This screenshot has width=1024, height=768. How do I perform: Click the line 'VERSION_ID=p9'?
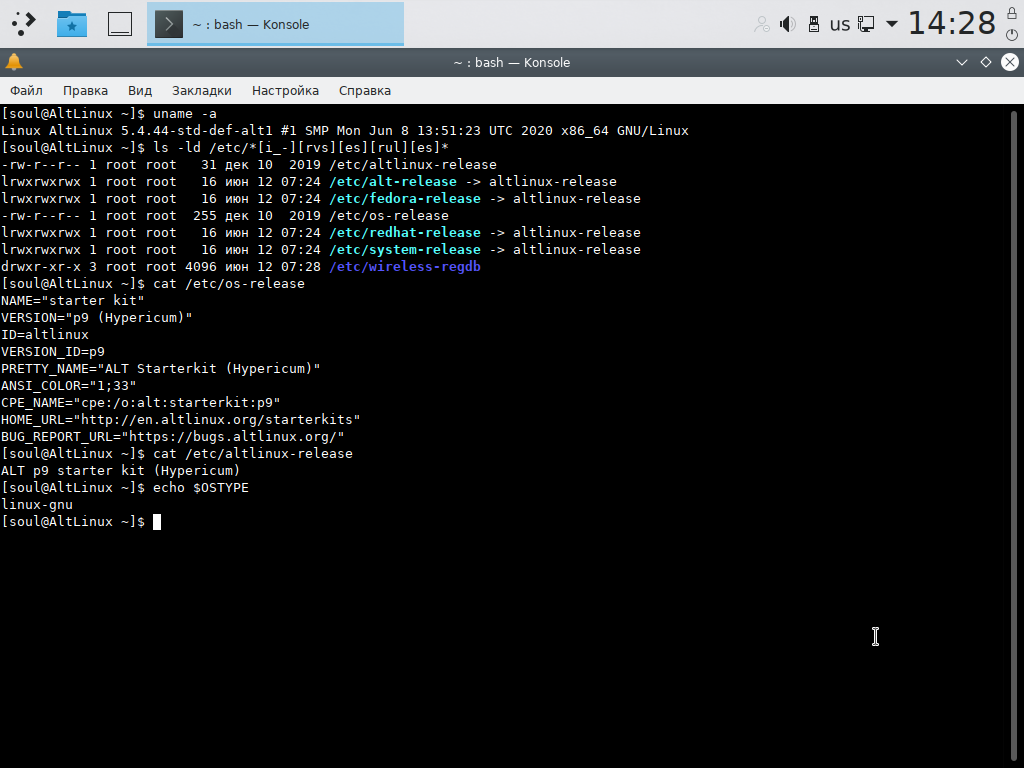53,351
